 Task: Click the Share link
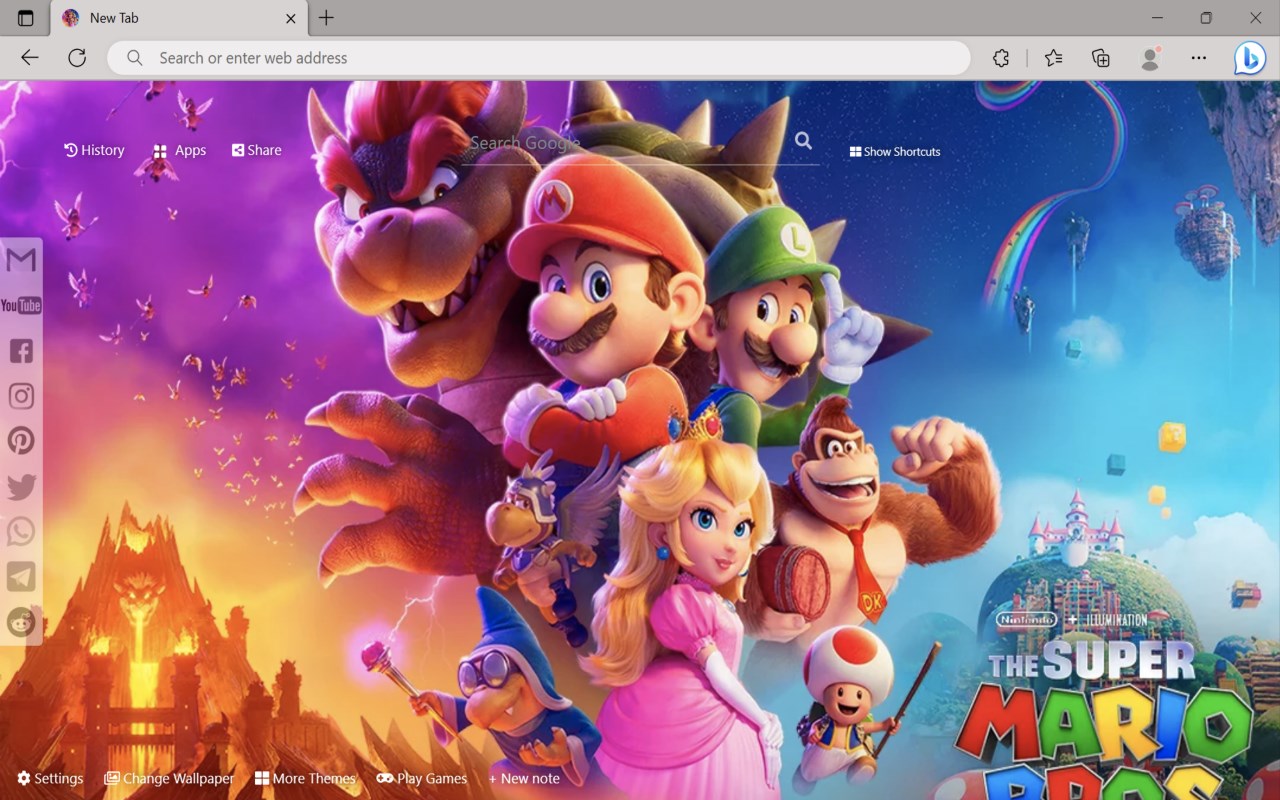pos(257,150)
